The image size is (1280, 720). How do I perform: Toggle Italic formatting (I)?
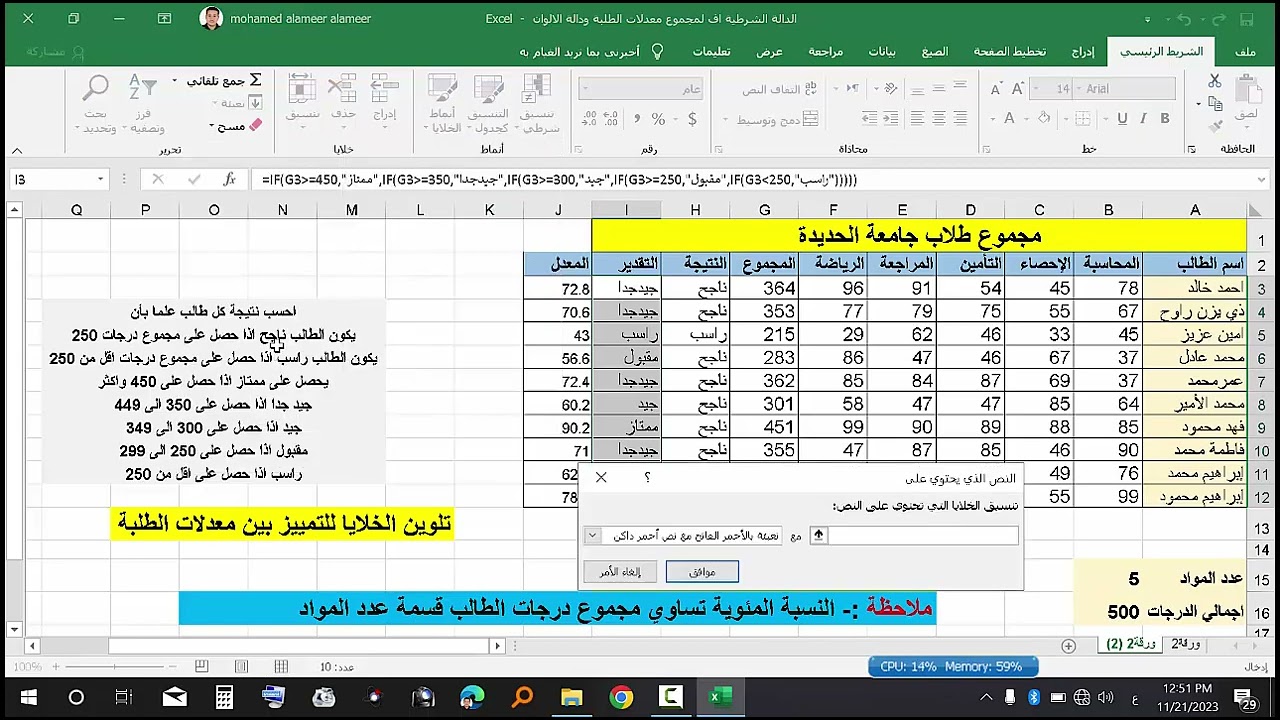click(x=1144, y=118)
